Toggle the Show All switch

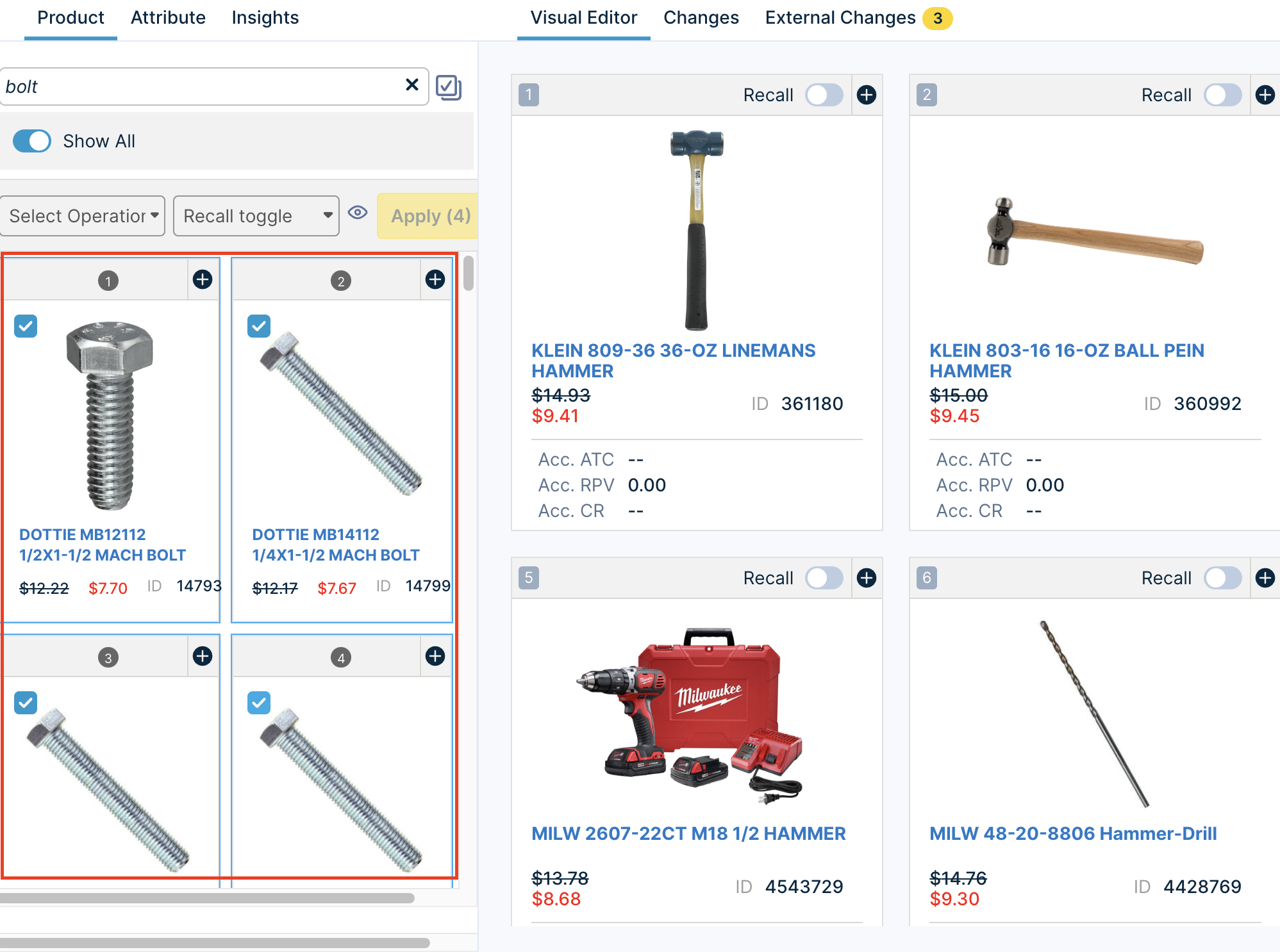(x=32, y=141)
